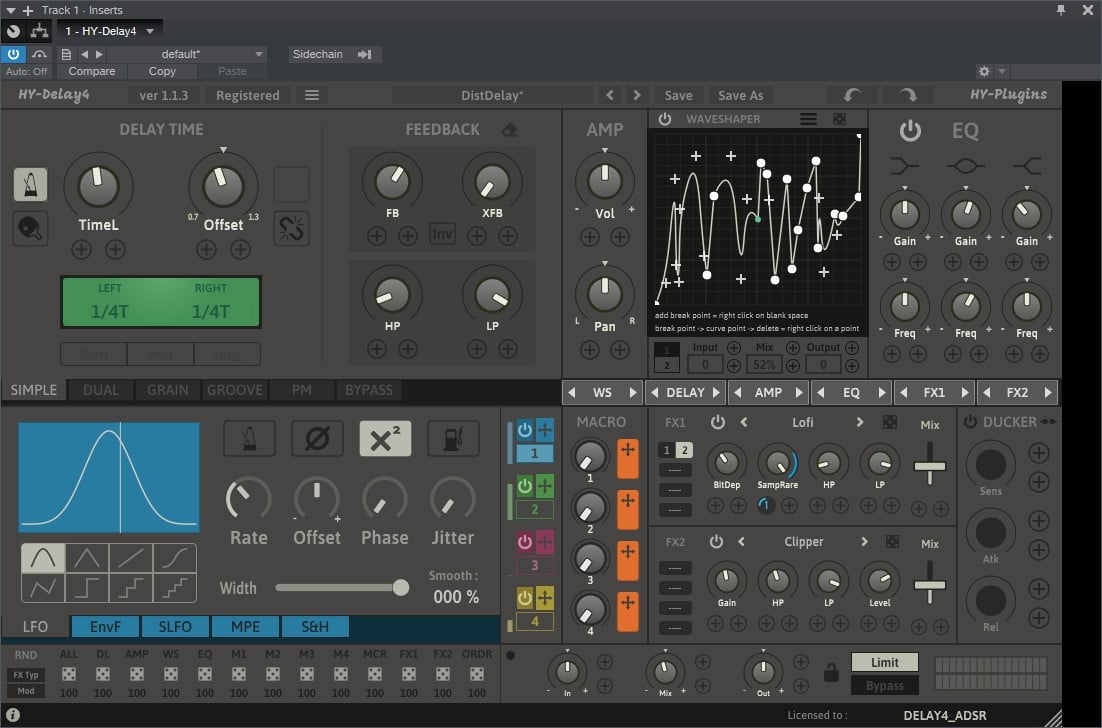This screenshot has height=728, width=1102.
Task: Toggle the Waveshaper power button
Action: pos(665,119)
